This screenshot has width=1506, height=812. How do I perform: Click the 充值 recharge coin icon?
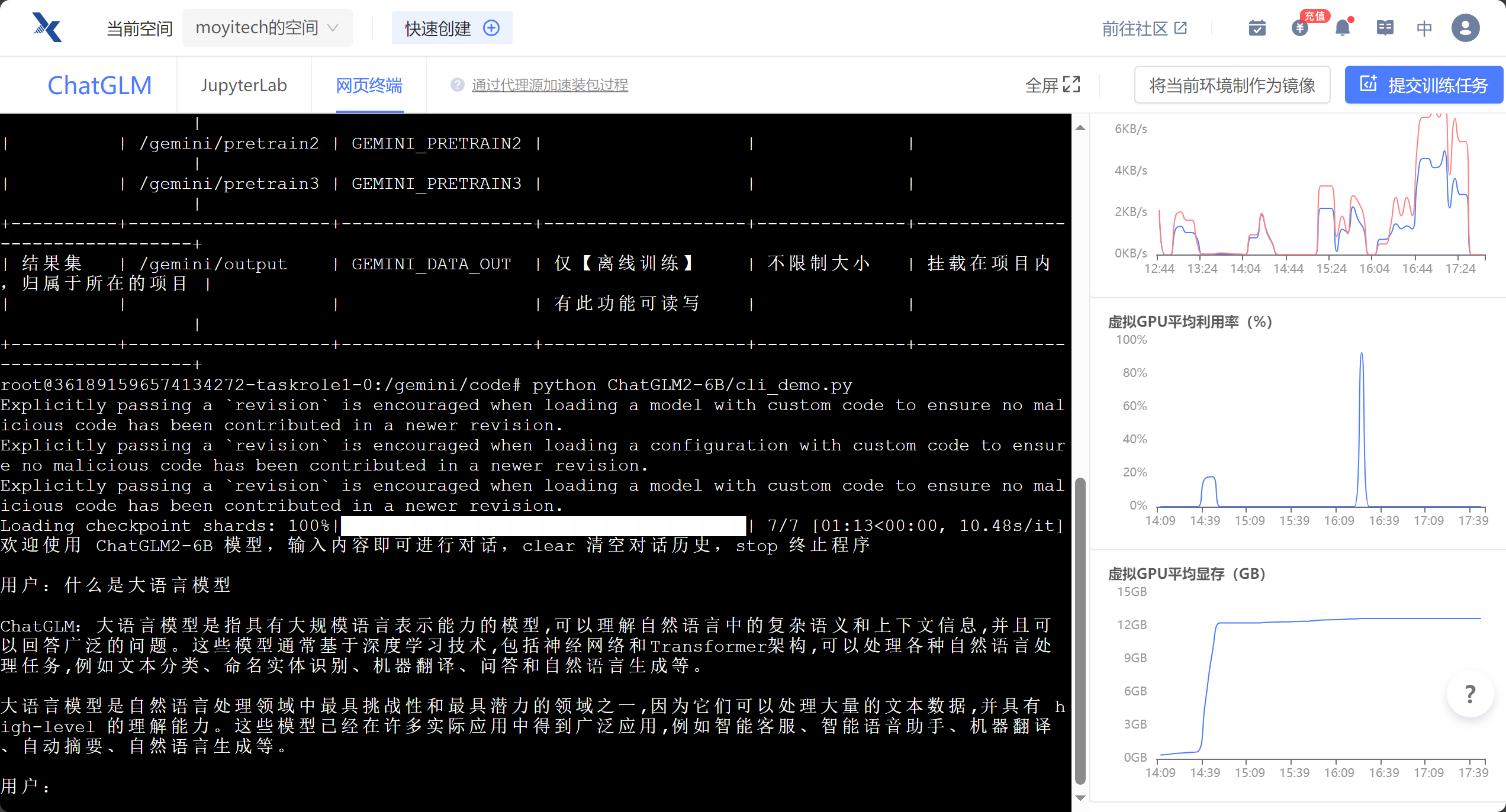tap(1299, 28)
